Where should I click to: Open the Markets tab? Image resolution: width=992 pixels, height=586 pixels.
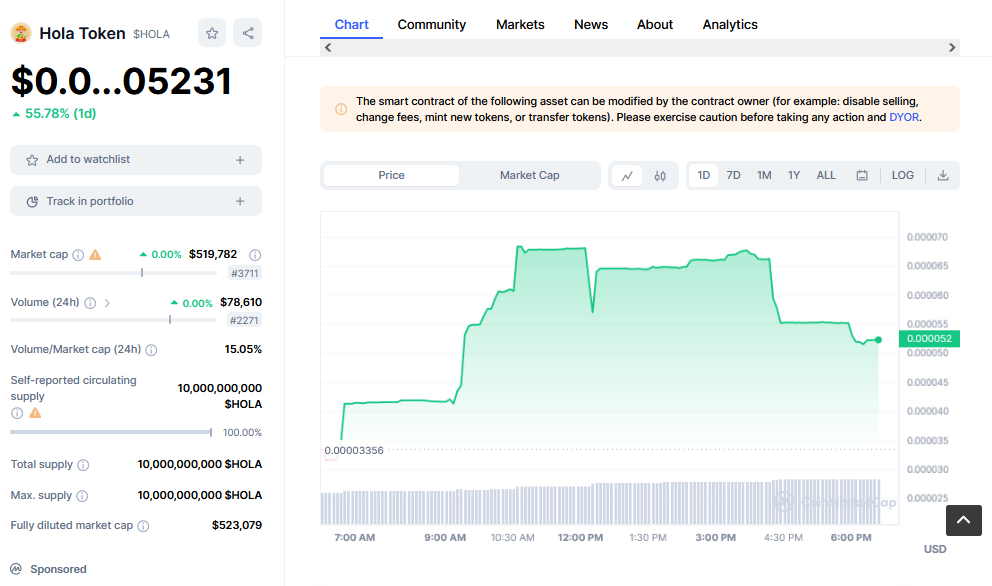click(x=520, y=25)
